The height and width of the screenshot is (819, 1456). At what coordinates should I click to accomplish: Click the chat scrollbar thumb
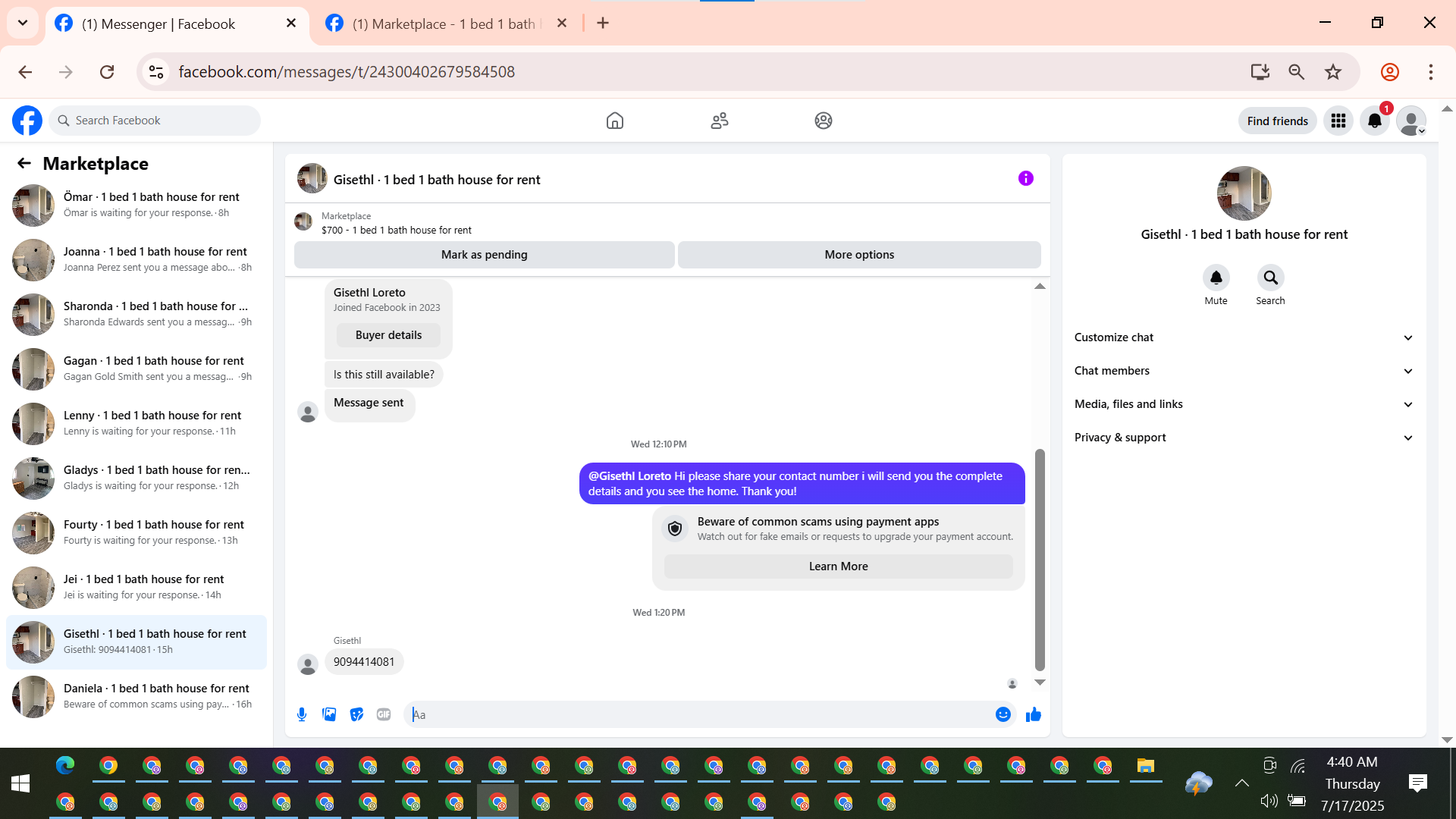coord(1040,560)
